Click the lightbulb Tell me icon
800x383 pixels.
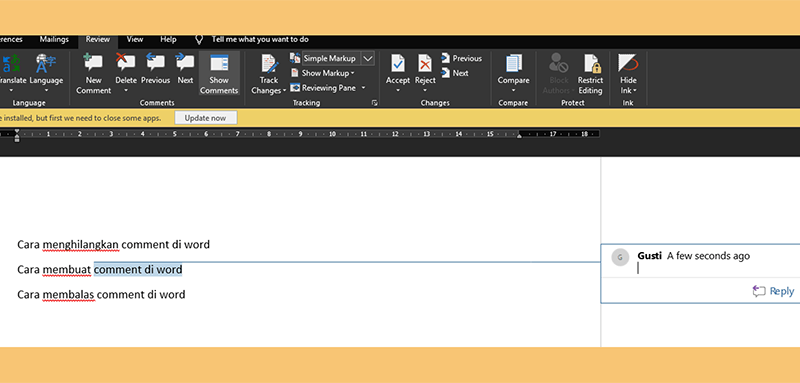click(x=199, y=40)
